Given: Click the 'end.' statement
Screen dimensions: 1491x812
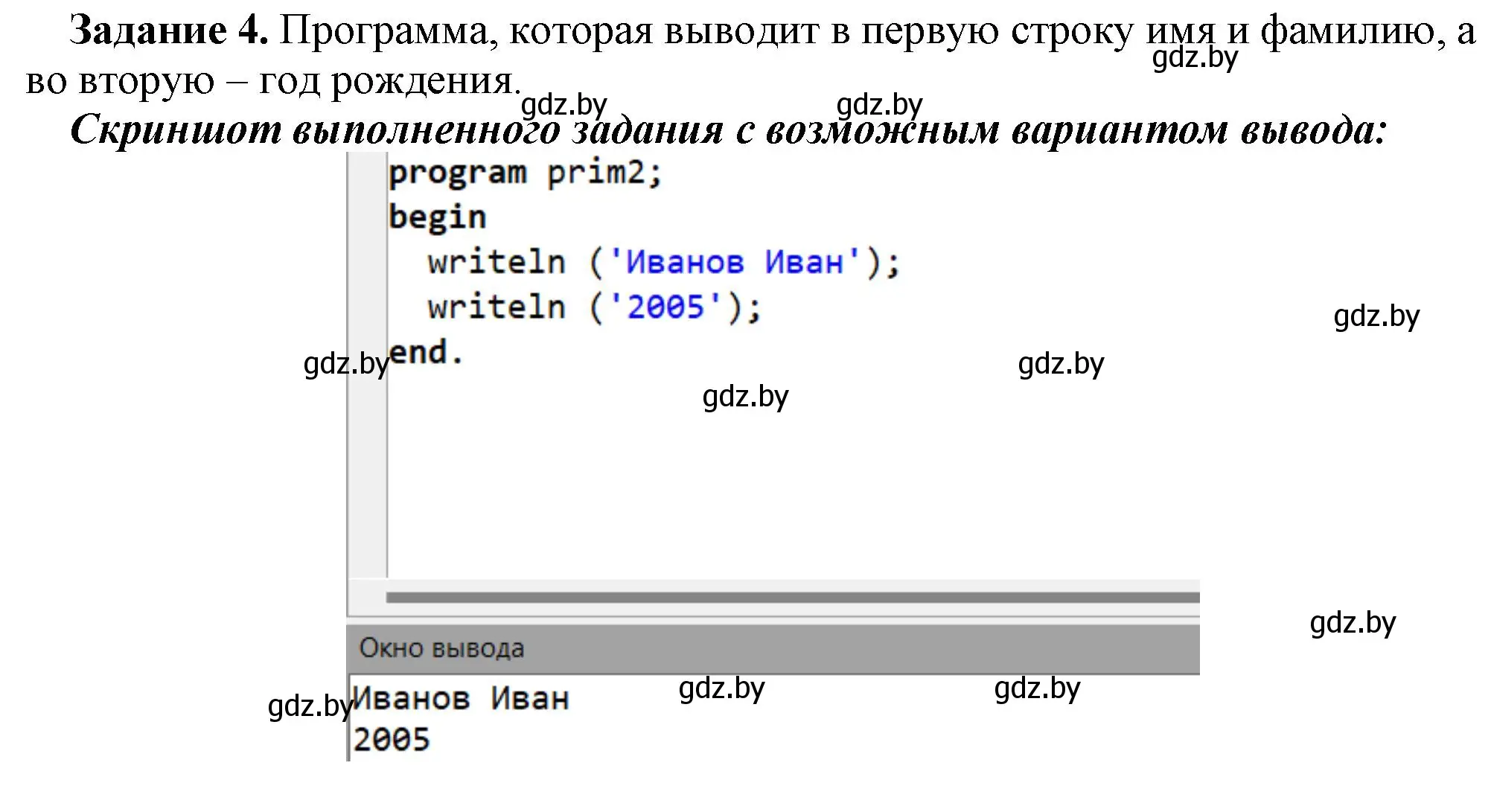Looking at the screenshot, I should 426,352.
